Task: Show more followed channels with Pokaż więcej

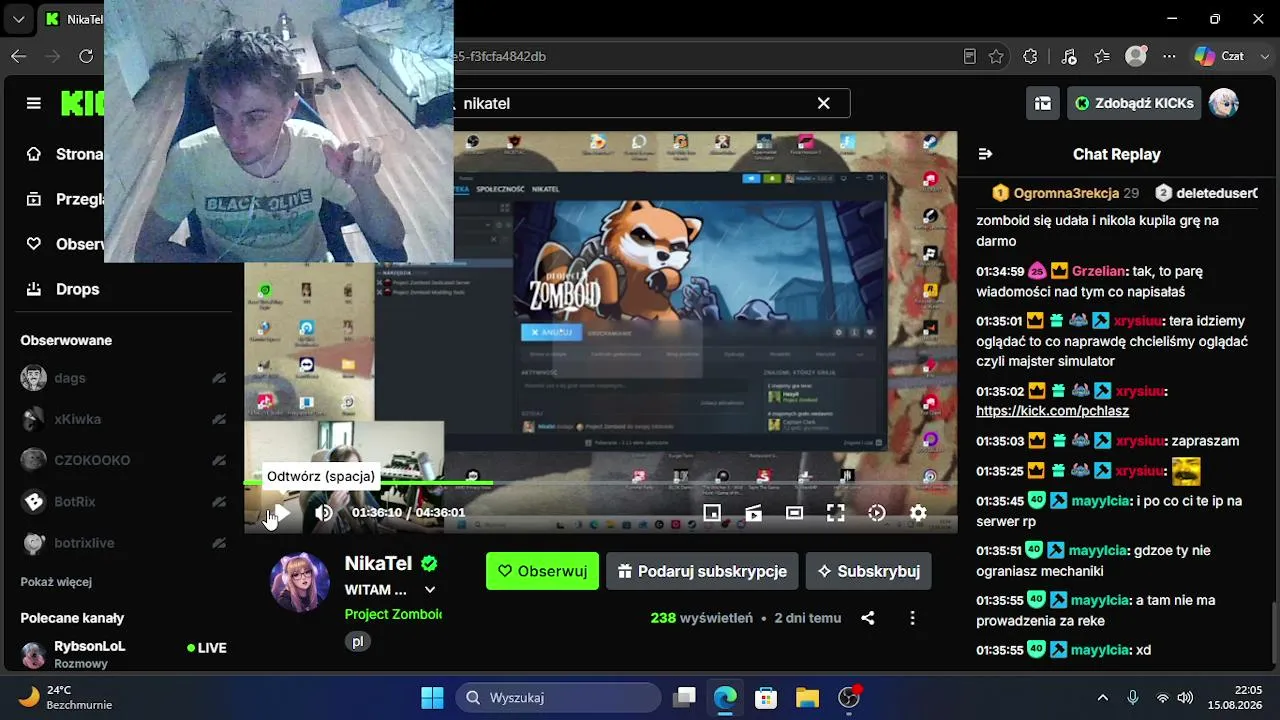Action: (x=56, y=582)
